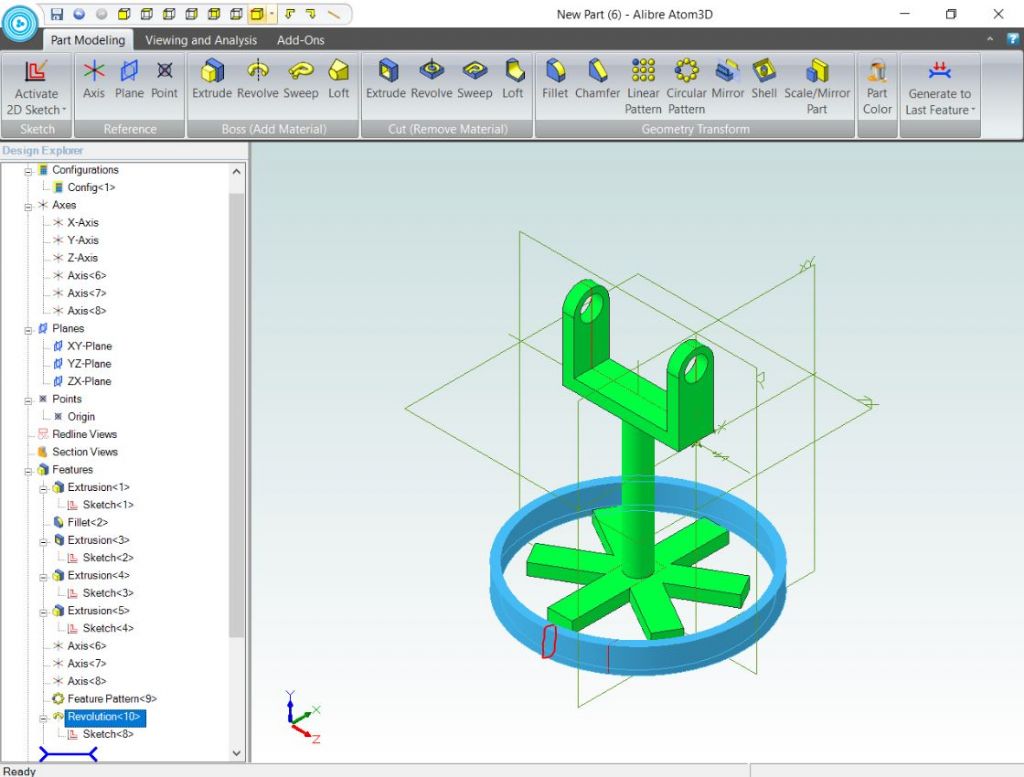Collapse the Revolution<10> node

43,718
